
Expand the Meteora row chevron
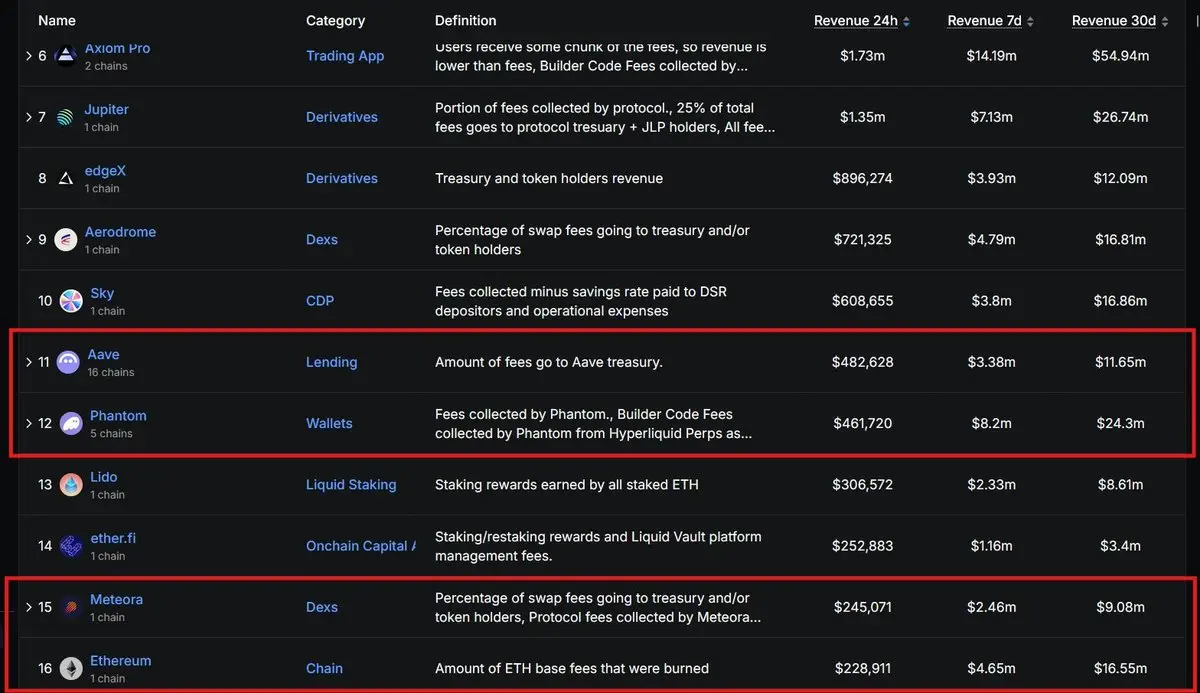tap(29, 607)
